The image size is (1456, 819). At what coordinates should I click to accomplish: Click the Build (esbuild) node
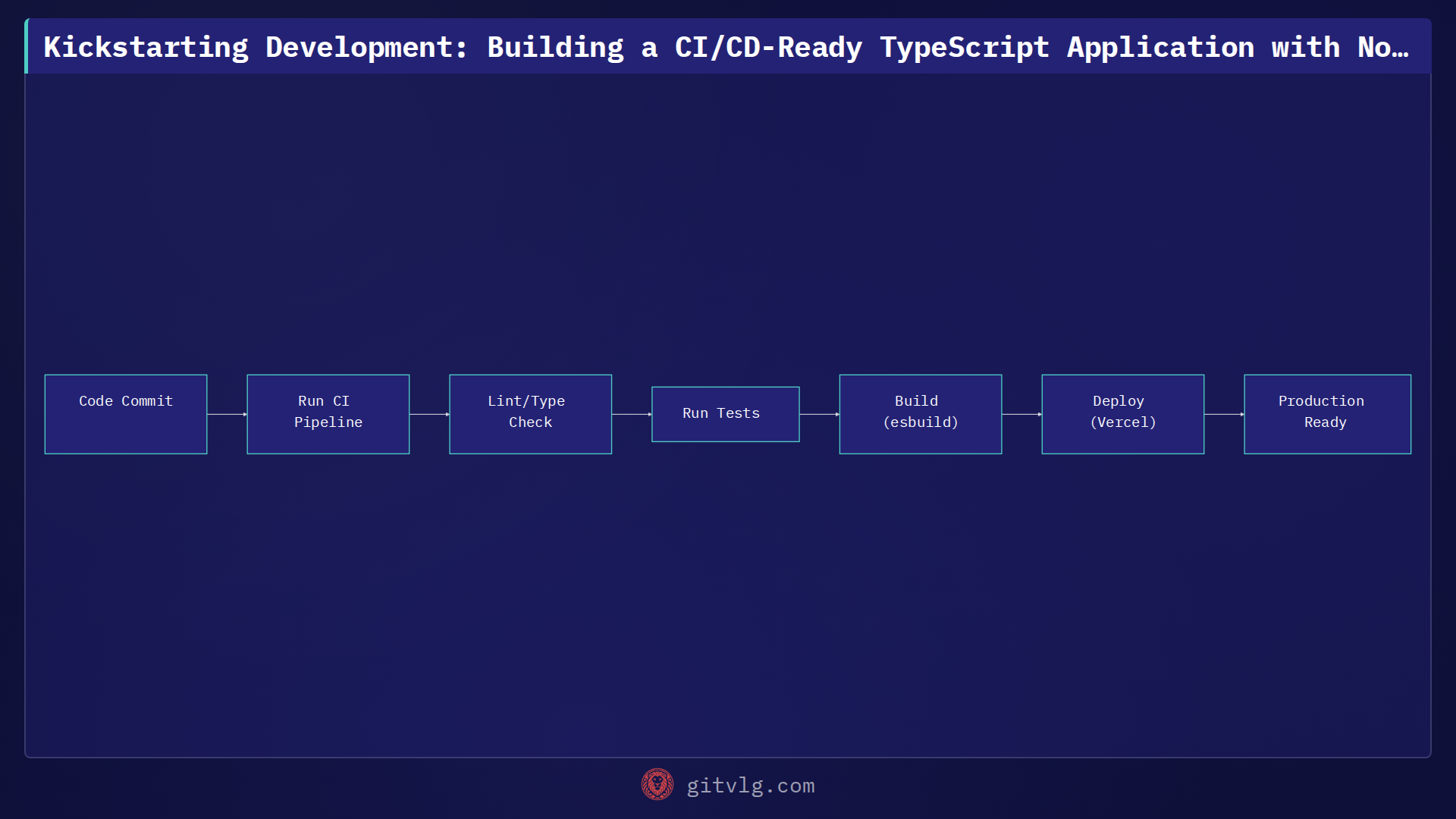(x=921, y=414)
